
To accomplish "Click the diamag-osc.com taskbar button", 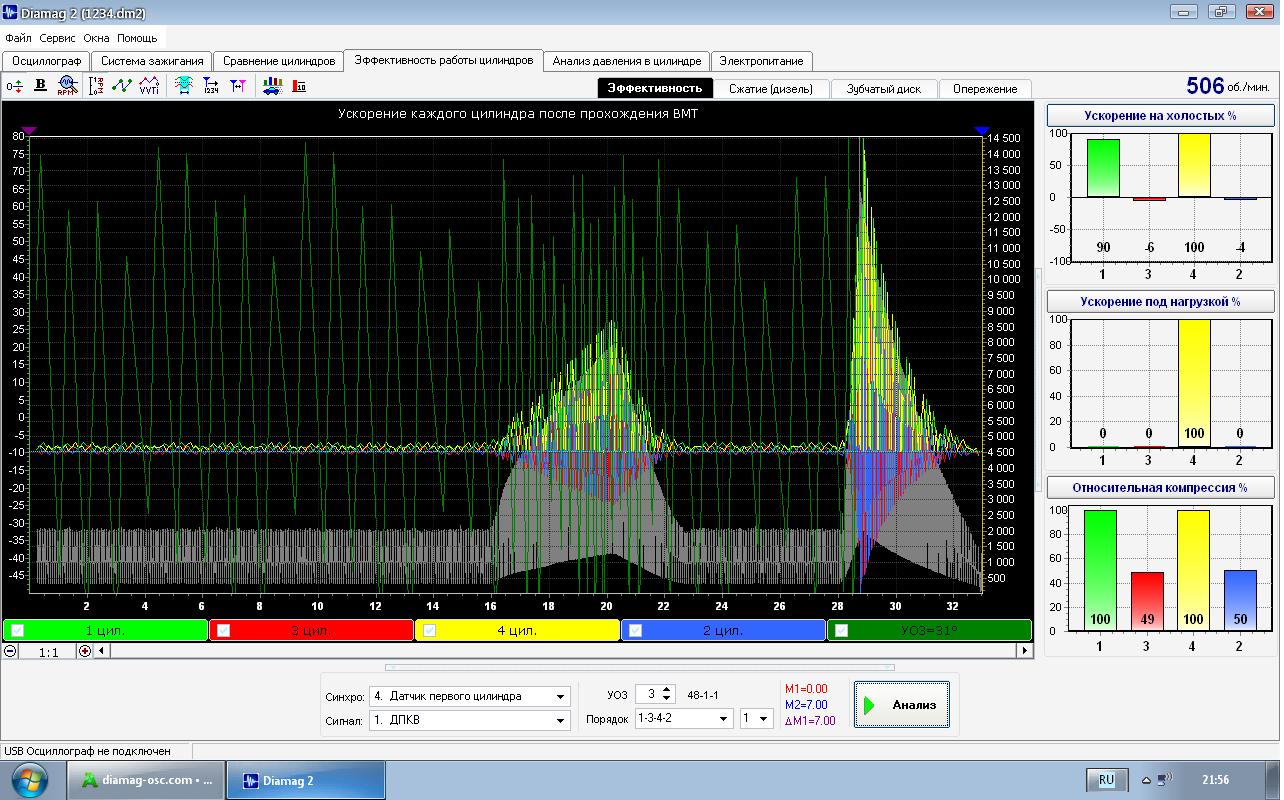I will (146, 780).
